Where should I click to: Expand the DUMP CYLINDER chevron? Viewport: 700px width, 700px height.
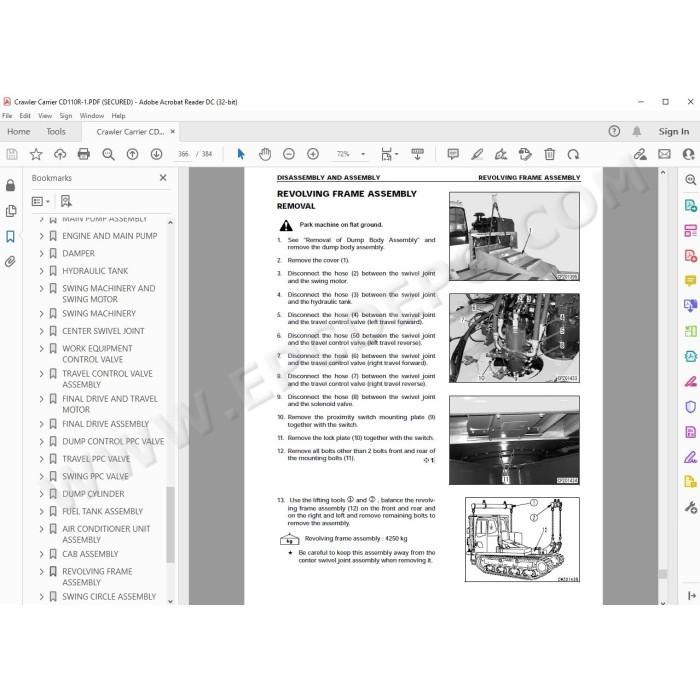[x=42, y=494]
